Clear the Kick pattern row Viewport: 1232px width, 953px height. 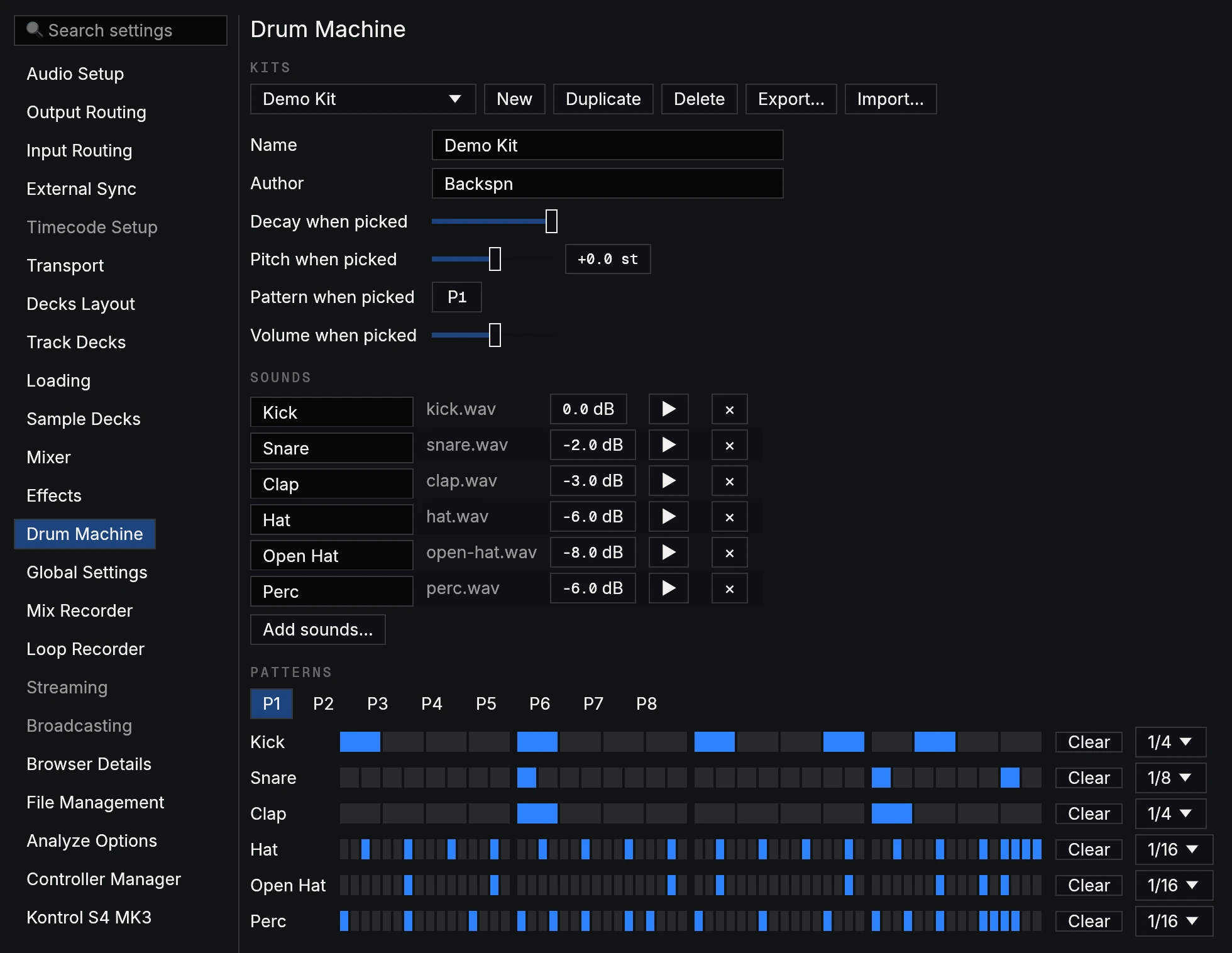click(1089, 742)
